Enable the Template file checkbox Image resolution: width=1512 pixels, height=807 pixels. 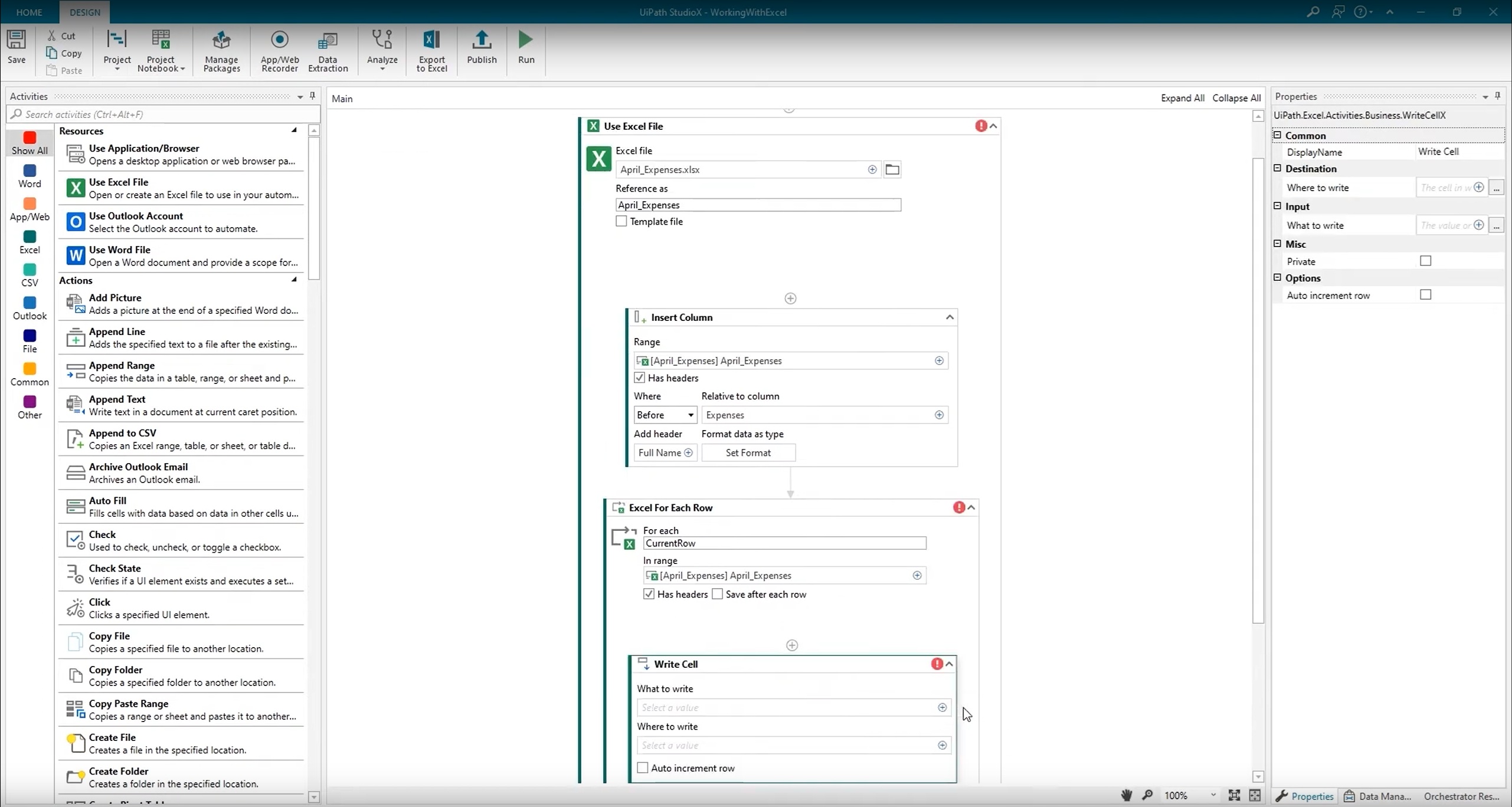point(621,221)
